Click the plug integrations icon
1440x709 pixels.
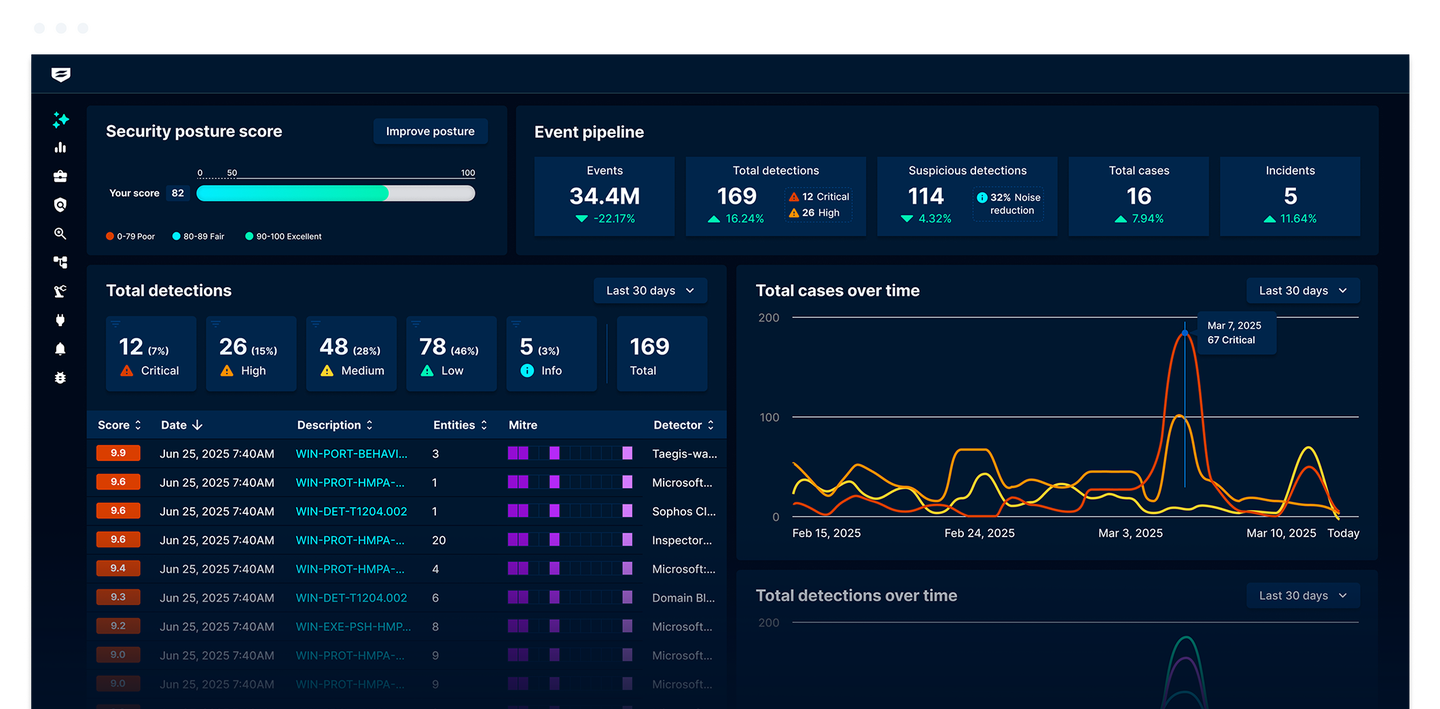pos(60,321)
